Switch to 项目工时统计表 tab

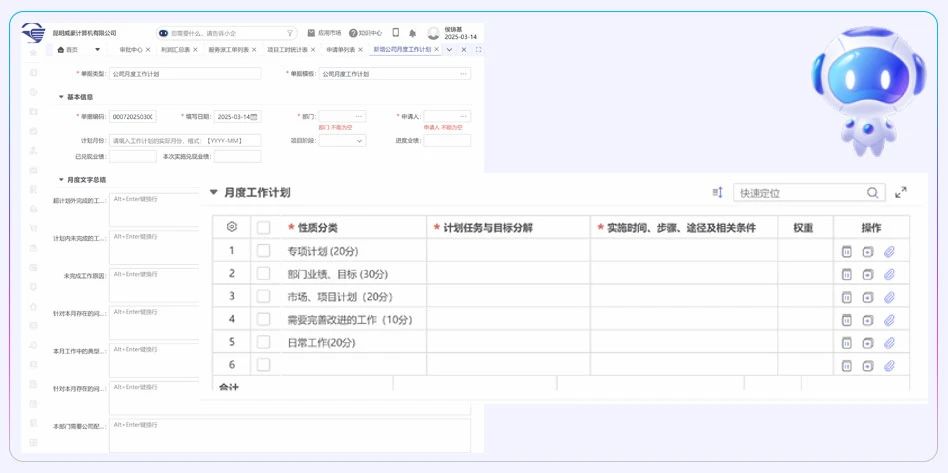pos(287,50)
